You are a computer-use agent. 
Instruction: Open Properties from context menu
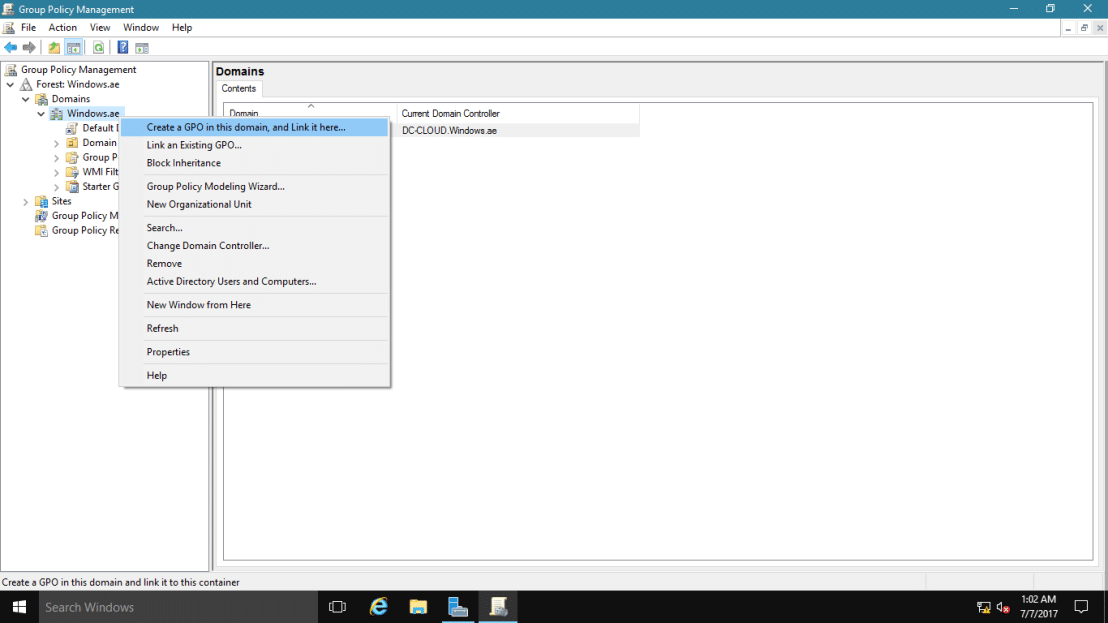(x=254, y=352)
